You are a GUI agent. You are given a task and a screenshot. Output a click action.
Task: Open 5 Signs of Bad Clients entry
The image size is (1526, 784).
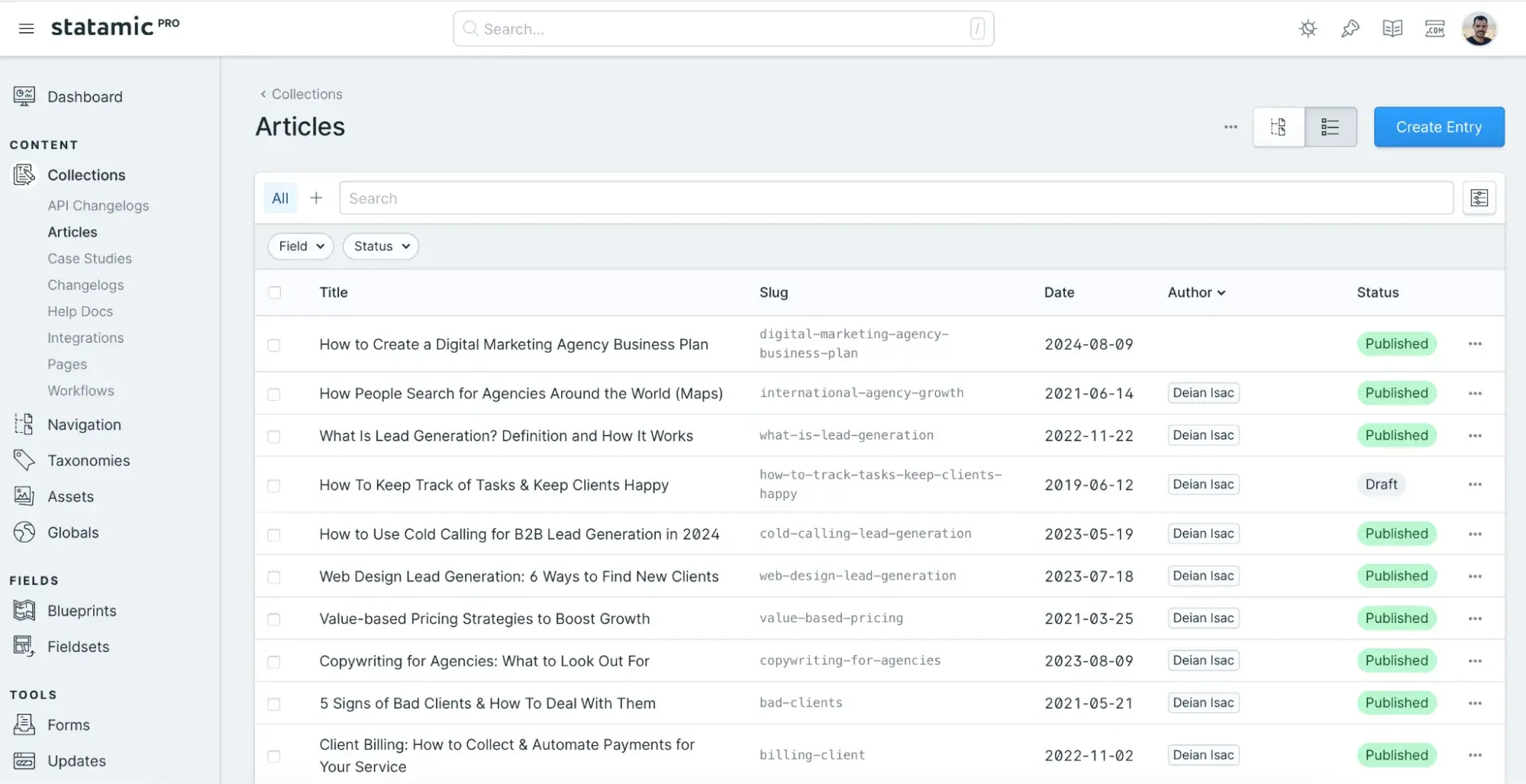coord(487,703)
